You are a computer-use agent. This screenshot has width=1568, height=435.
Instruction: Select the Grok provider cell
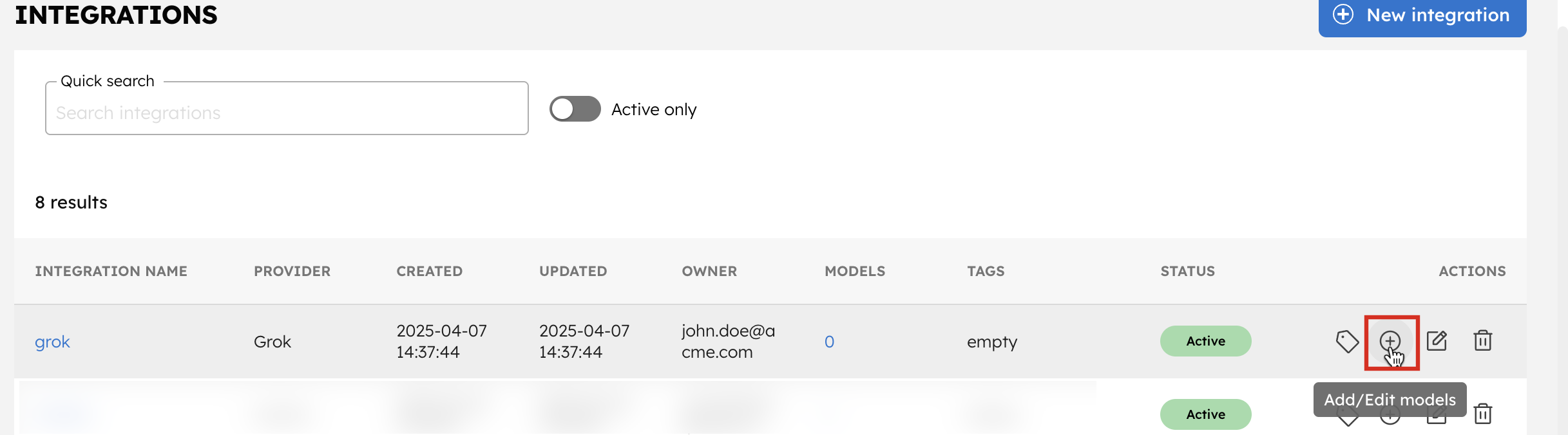[272, 342]
